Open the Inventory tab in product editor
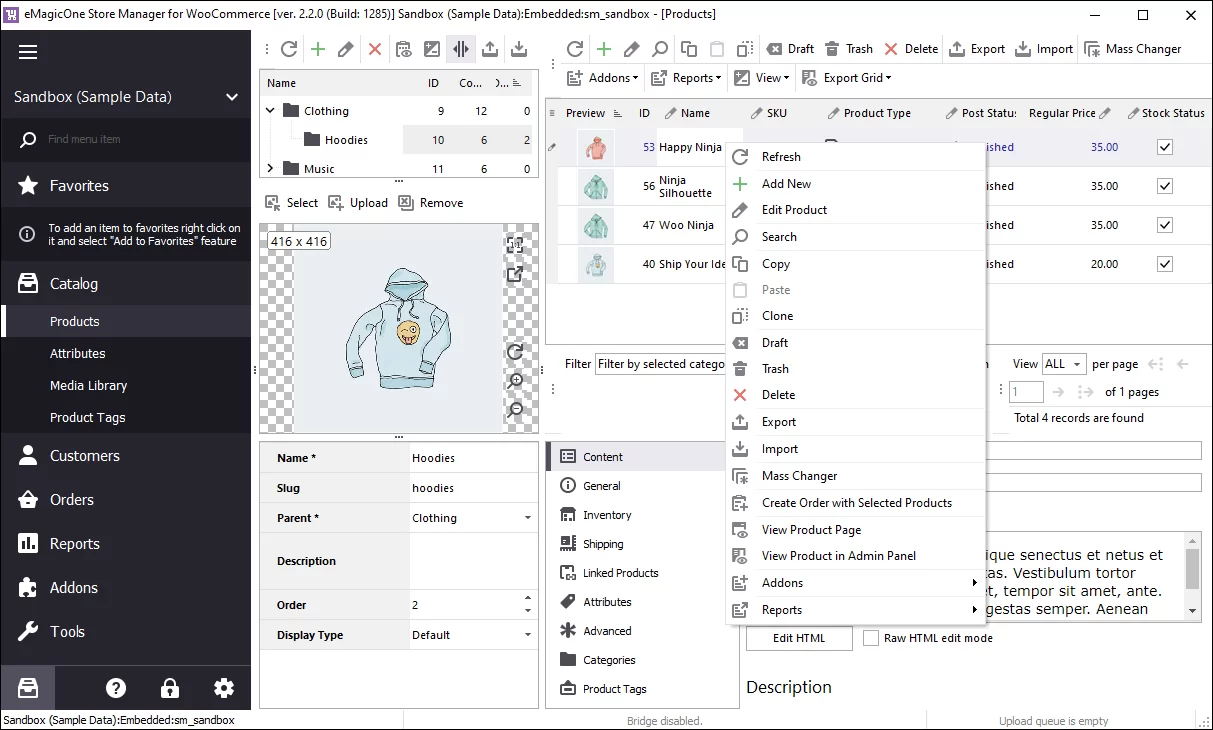 click(x=607, y=515)
